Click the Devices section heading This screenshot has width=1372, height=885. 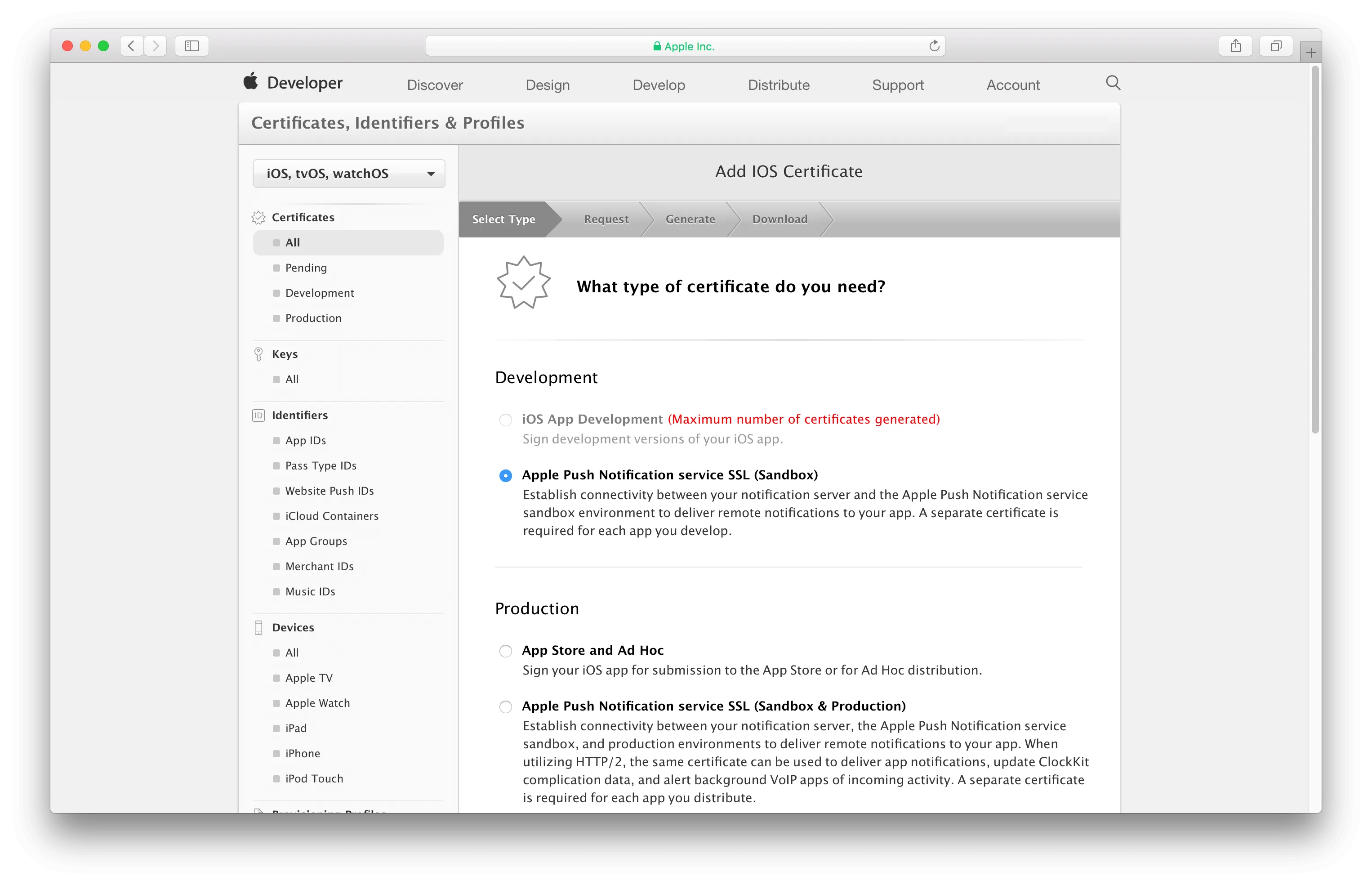[x=293, y=627]
